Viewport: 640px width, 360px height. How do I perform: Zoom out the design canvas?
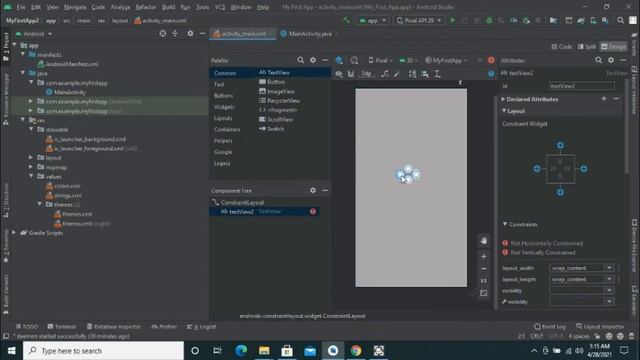tap(484, 269)
